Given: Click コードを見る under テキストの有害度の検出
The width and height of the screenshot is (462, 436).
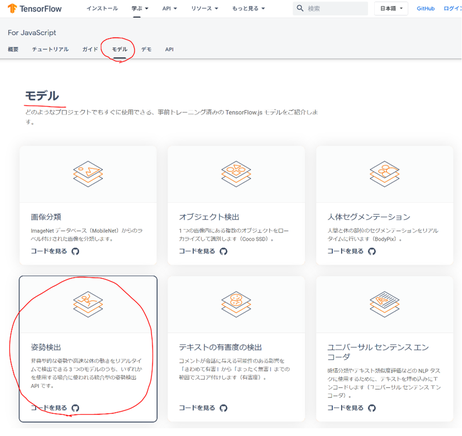Looking at the screenshot, I should pos(197,408).
